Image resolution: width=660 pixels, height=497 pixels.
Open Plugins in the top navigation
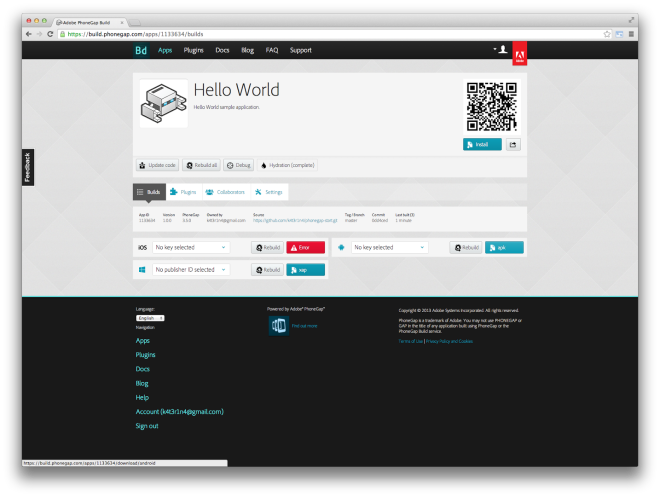click(194, 50)
